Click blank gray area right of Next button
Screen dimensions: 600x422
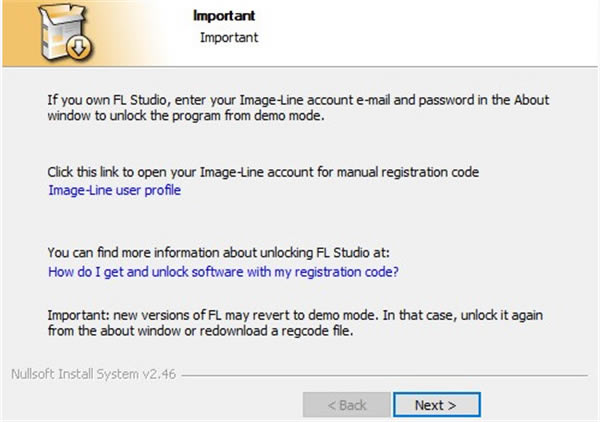tap(540, 405)
